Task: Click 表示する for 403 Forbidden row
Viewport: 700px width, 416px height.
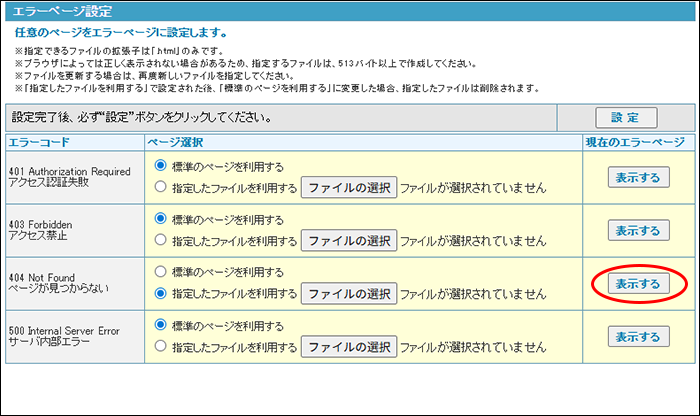Action: [638, 230]
